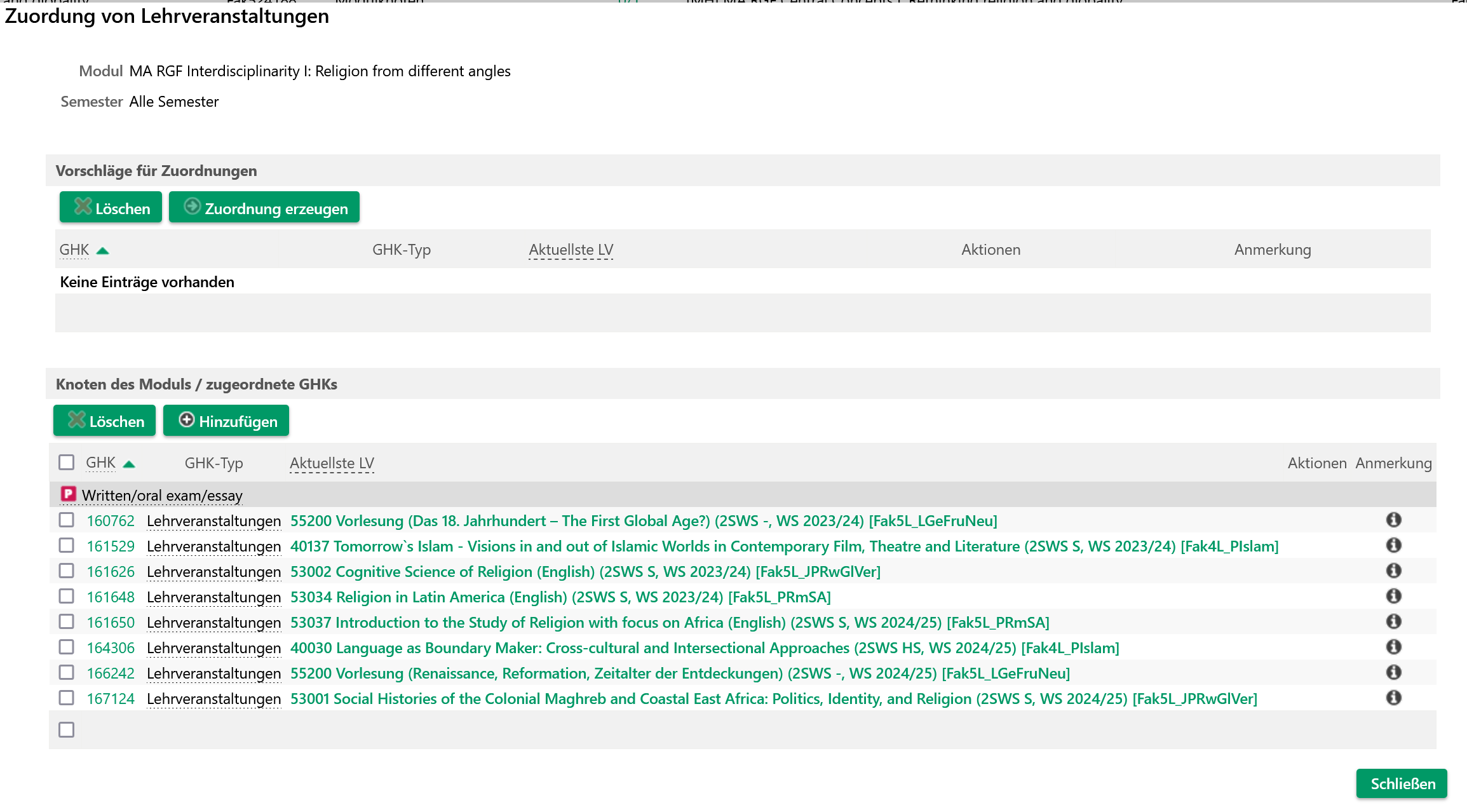Sort lower table by Aktuellste LV header
This screenshot has width=1467, height=812.
332,463
